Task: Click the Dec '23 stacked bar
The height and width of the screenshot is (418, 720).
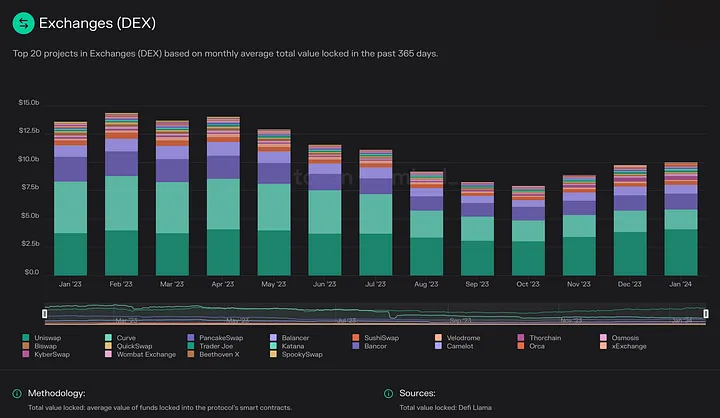Action: [630, 220]
